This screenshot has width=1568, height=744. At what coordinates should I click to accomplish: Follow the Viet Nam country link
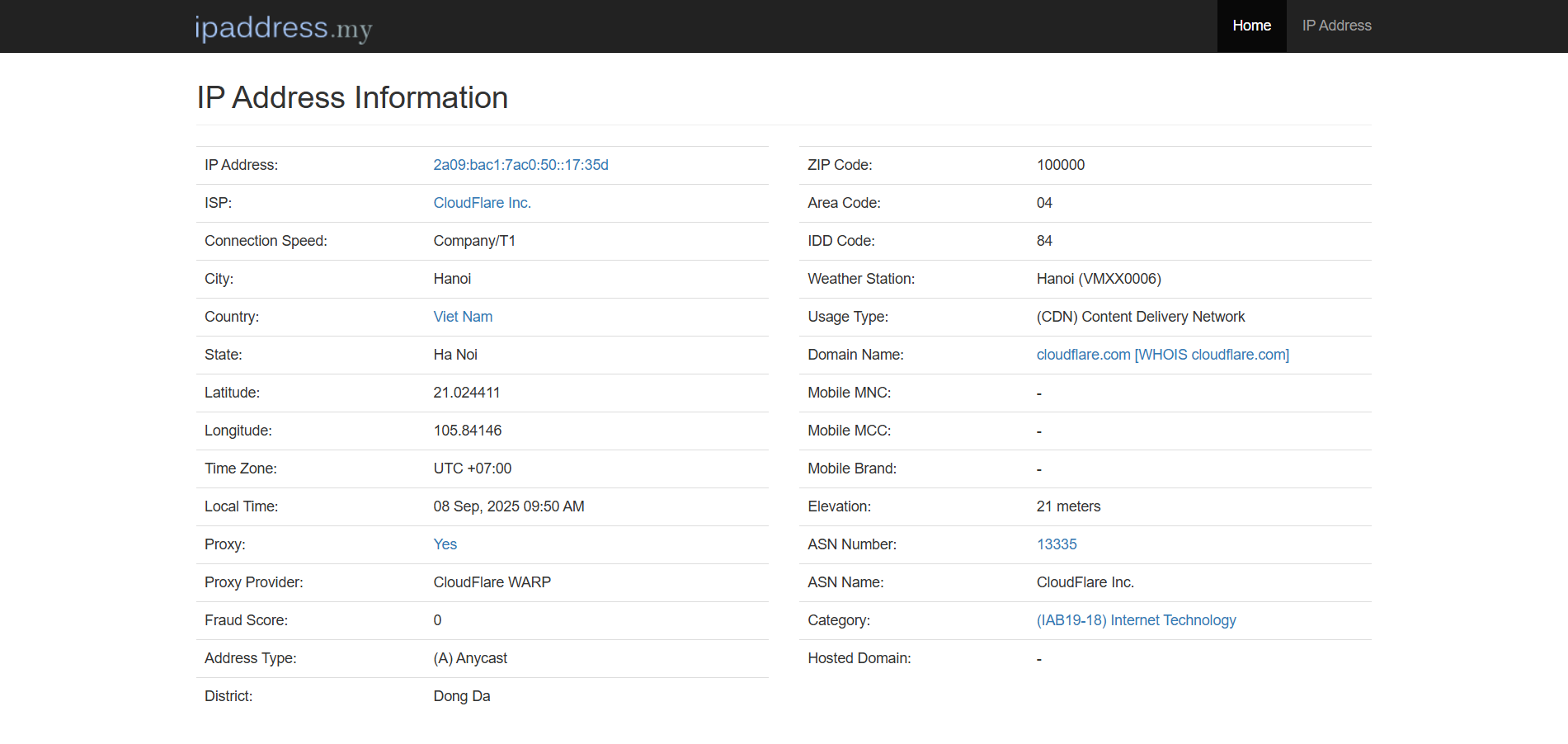(463, 317)
